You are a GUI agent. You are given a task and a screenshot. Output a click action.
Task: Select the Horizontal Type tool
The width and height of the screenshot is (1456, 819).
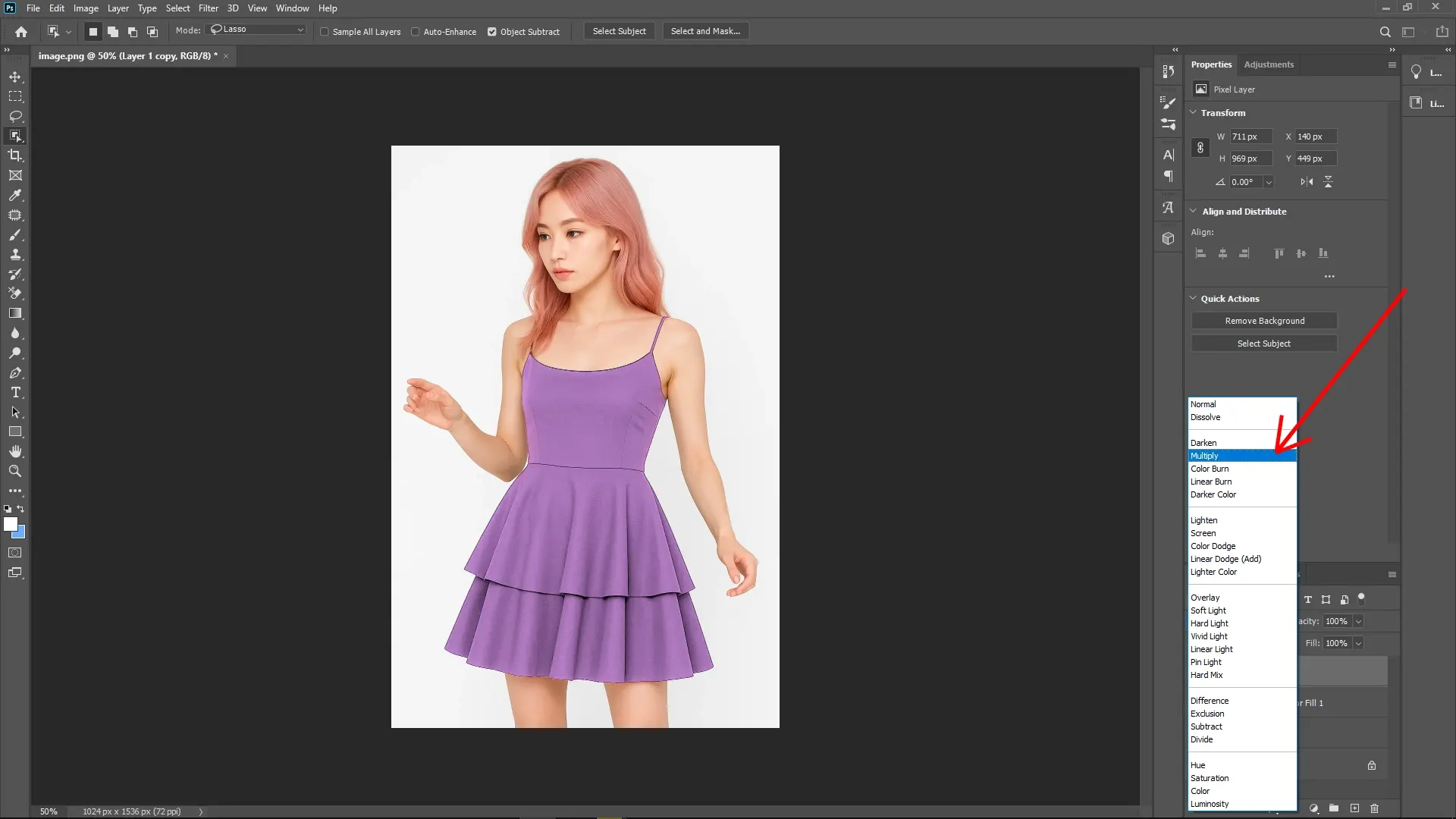[15, 393]
